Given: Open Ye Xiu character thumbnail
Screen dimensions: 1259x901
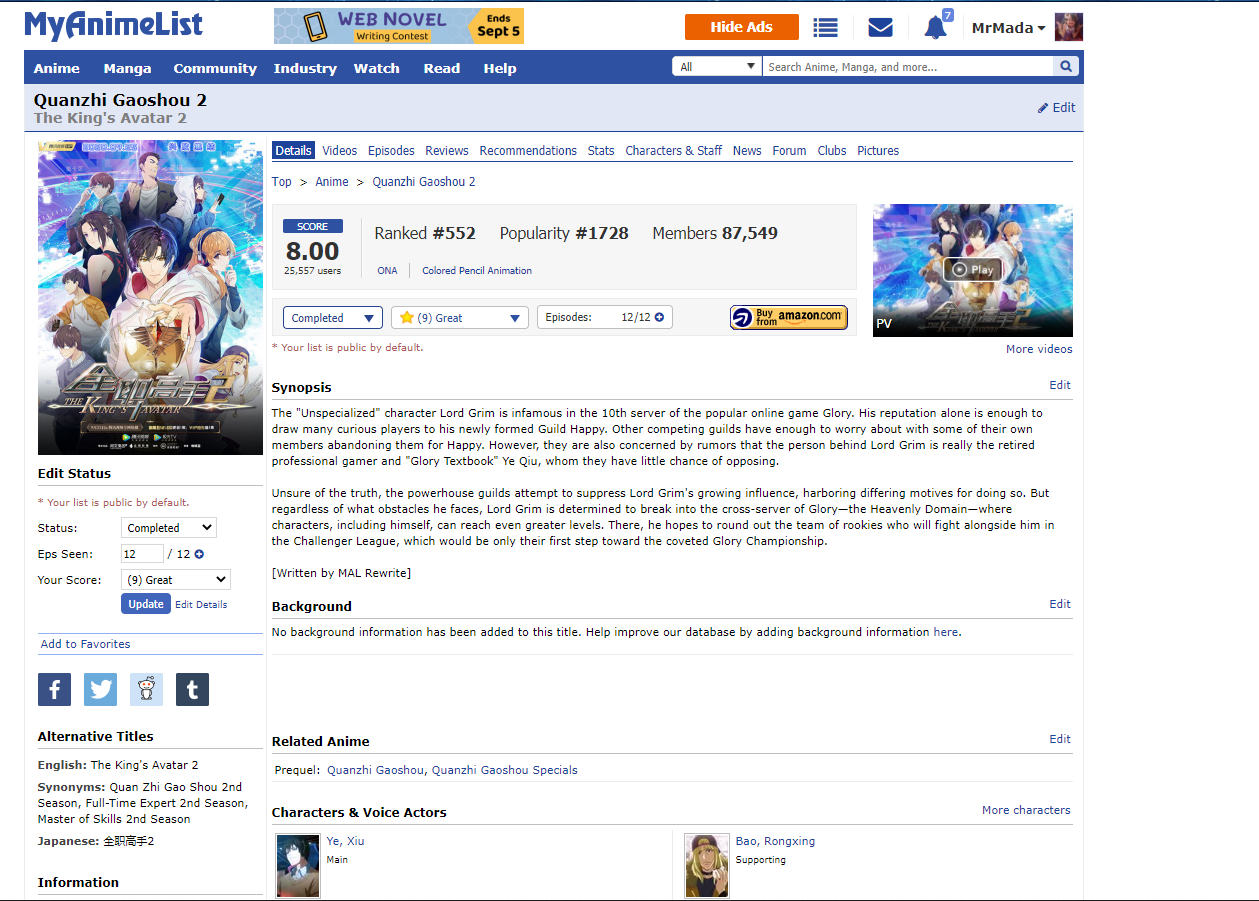Looking at the screenshot, I should coord(298,865).
